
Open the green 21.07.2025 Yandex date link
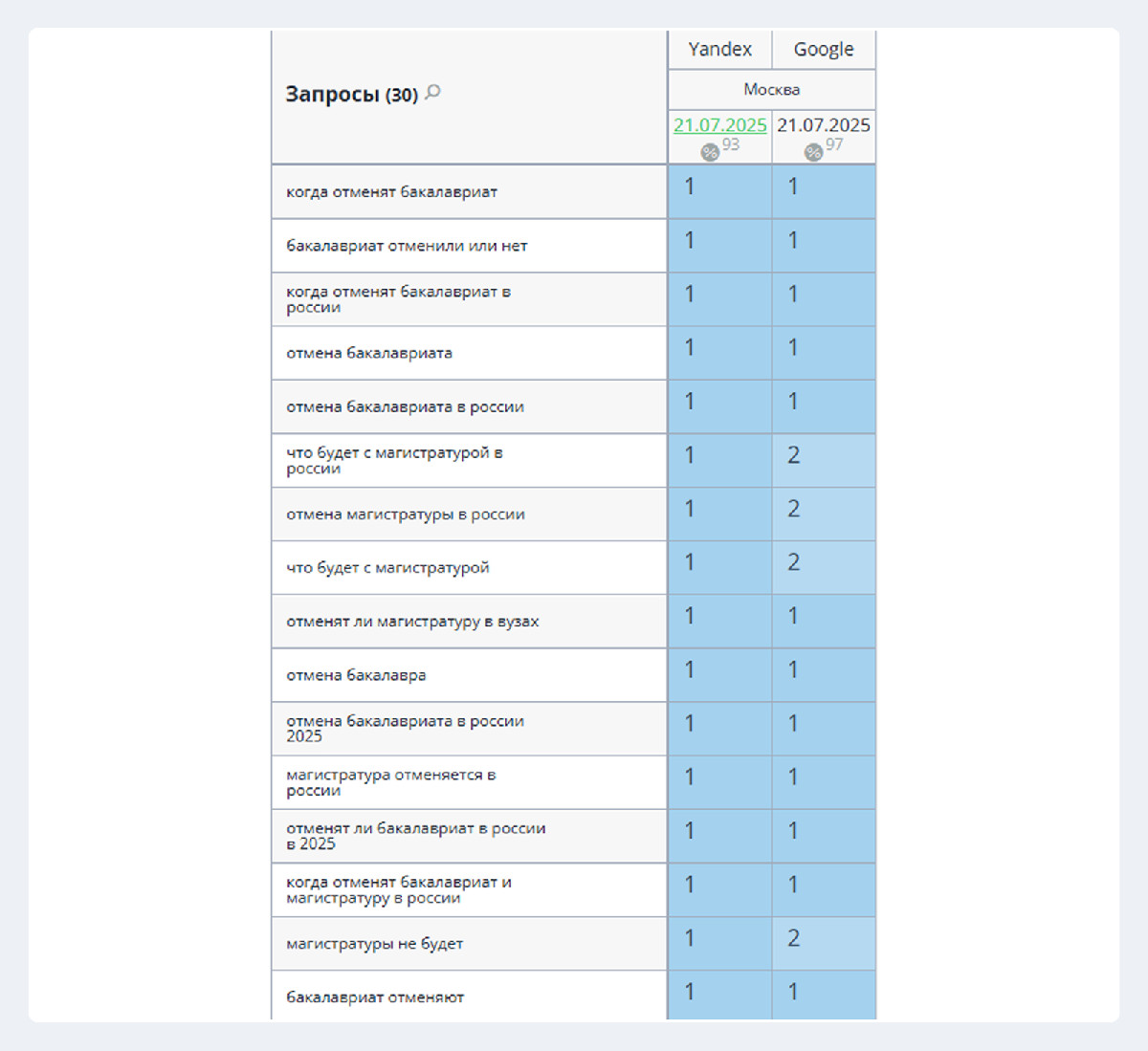(x=719, y=125)
